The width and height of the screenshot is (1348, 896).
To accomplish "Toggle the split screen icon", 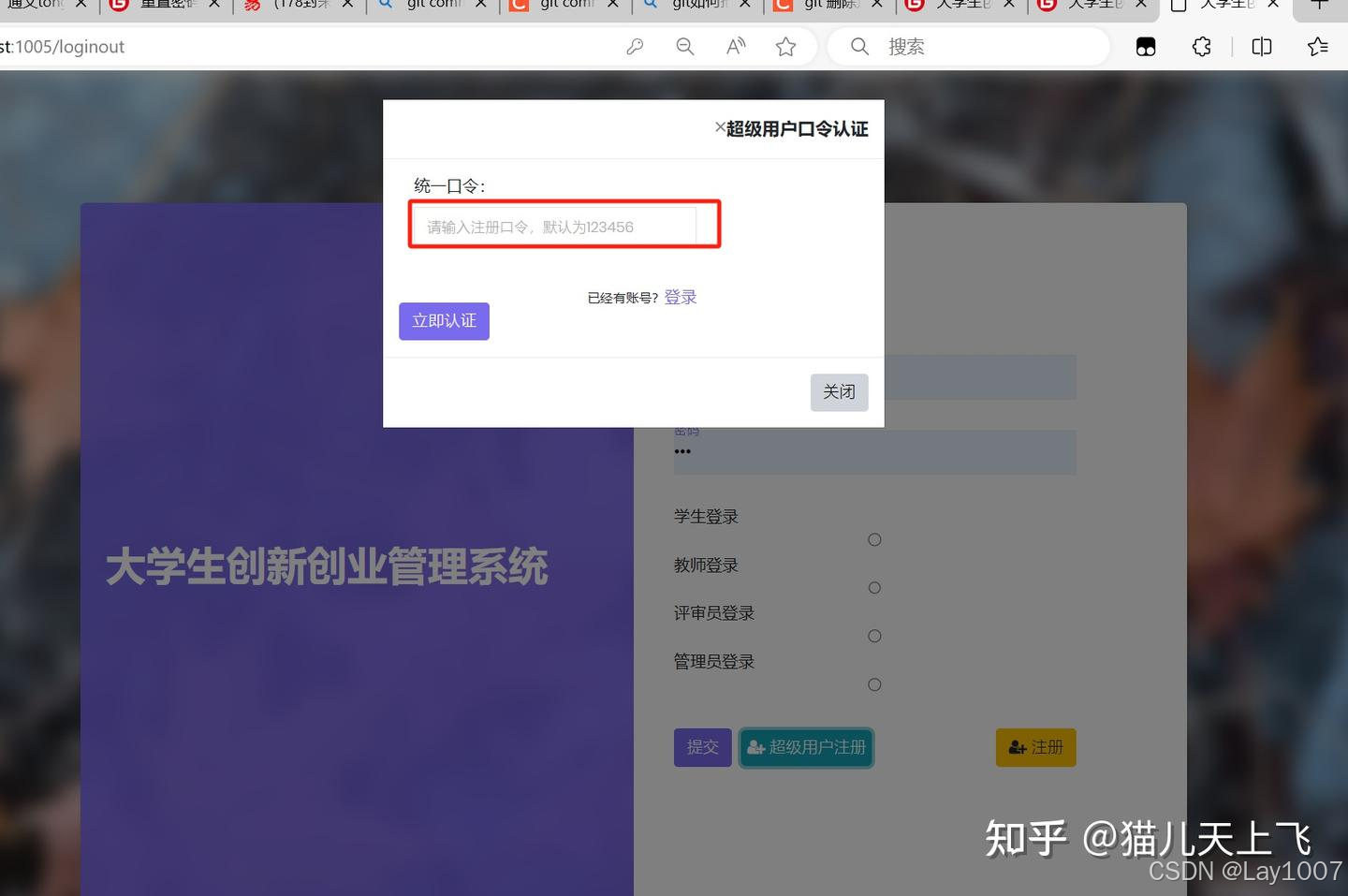I will pyautogui.click(x=1262, y=47).
